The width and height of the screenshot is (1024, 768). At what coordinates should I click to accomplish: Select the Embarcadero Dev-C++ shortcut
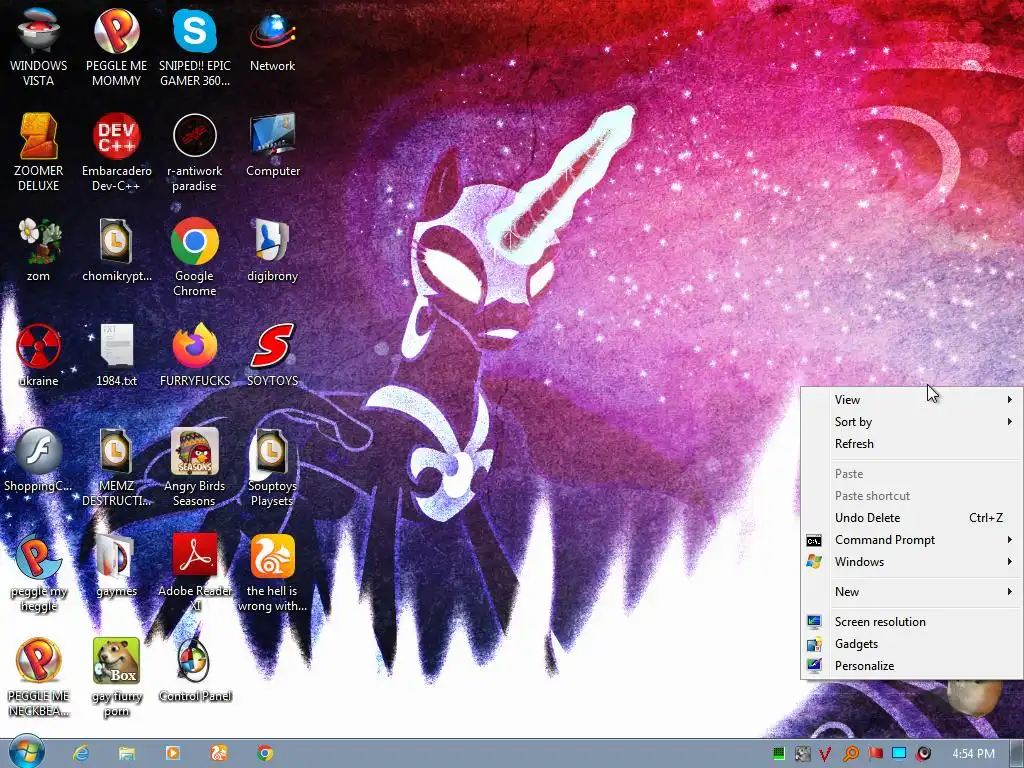coord(116,152)
